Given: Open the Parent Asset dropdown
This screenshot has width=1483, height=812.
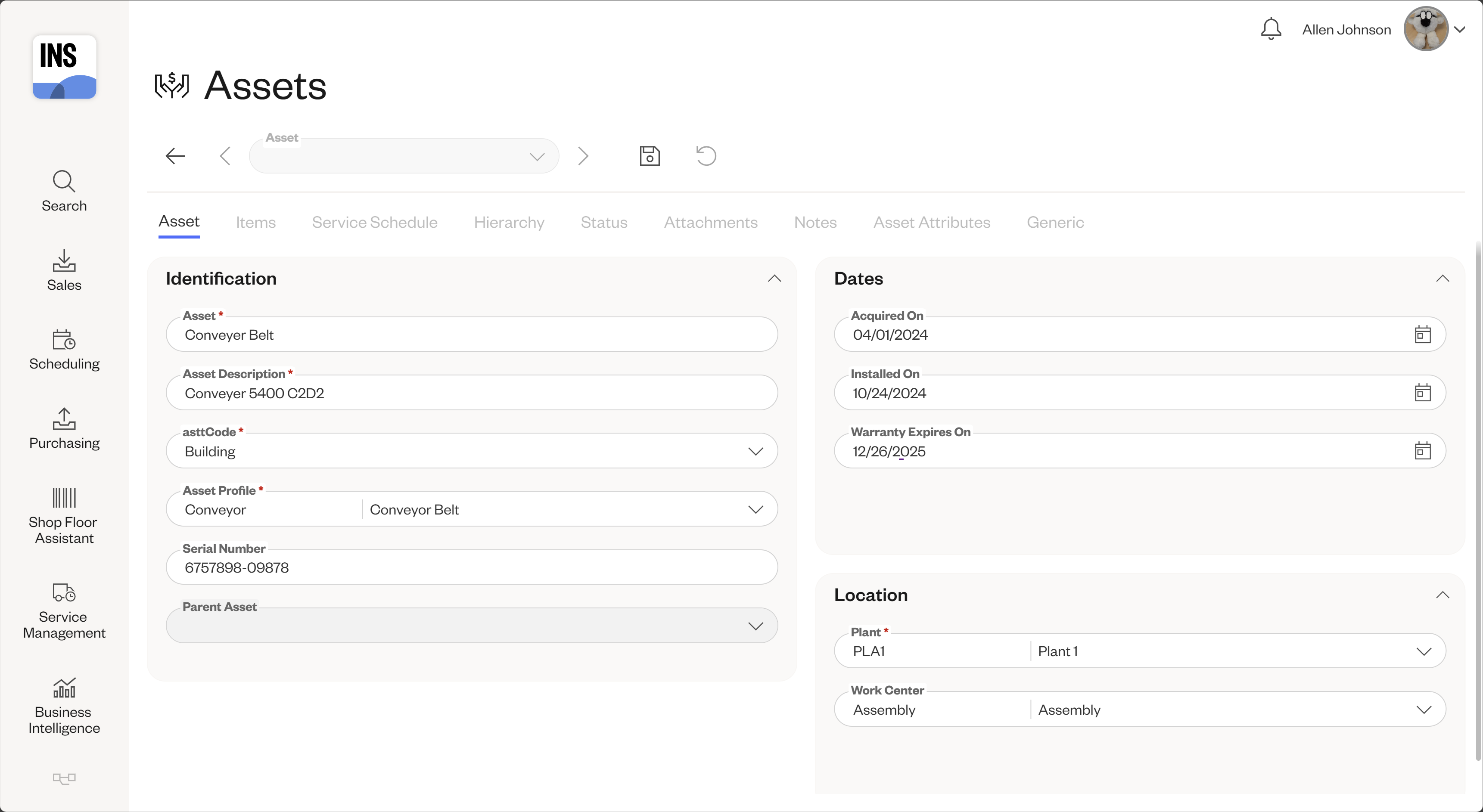Looking at the screenshot, I should (x=756, y=626).
